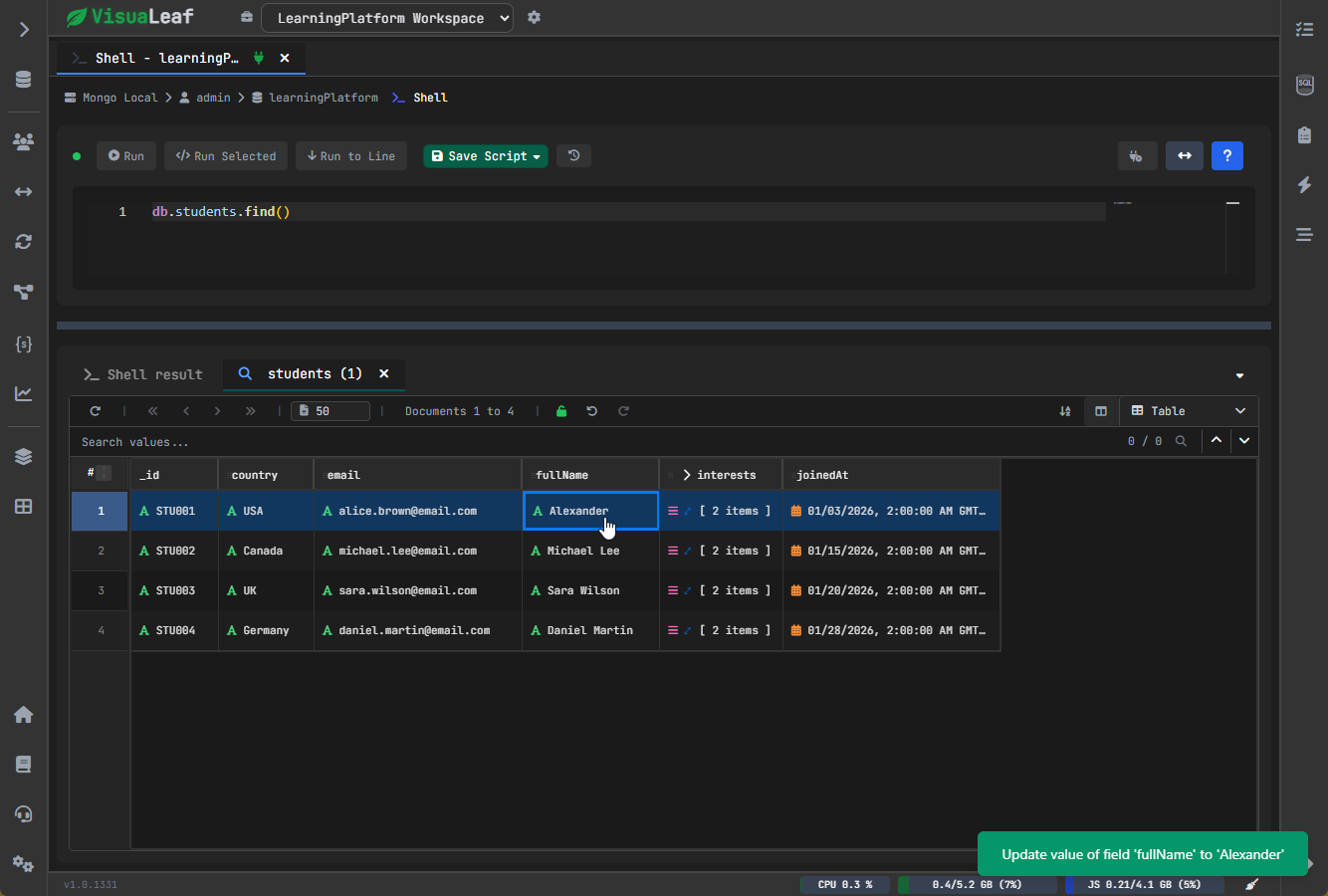This screenshot has height=896, width=1328.
Task: Open LearningPlatform Workspace dropdown
Action: [387, 18]
